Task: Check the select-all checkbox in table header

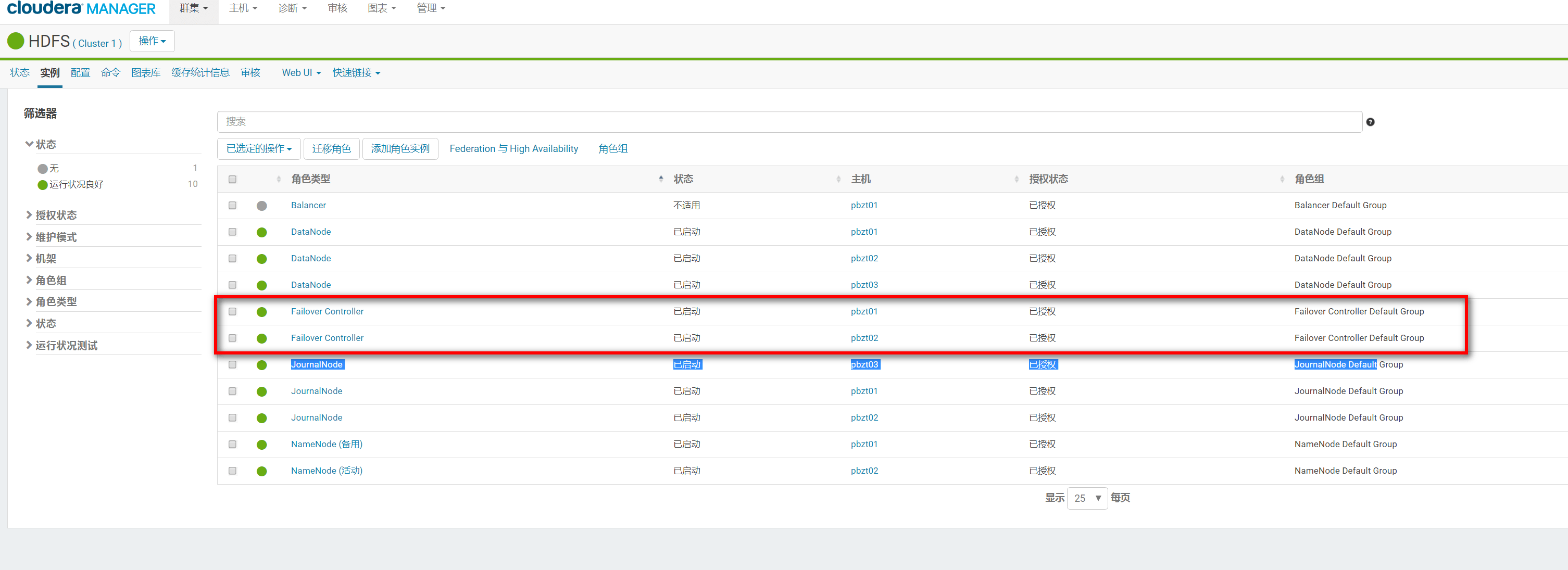Action: [233, 180]
